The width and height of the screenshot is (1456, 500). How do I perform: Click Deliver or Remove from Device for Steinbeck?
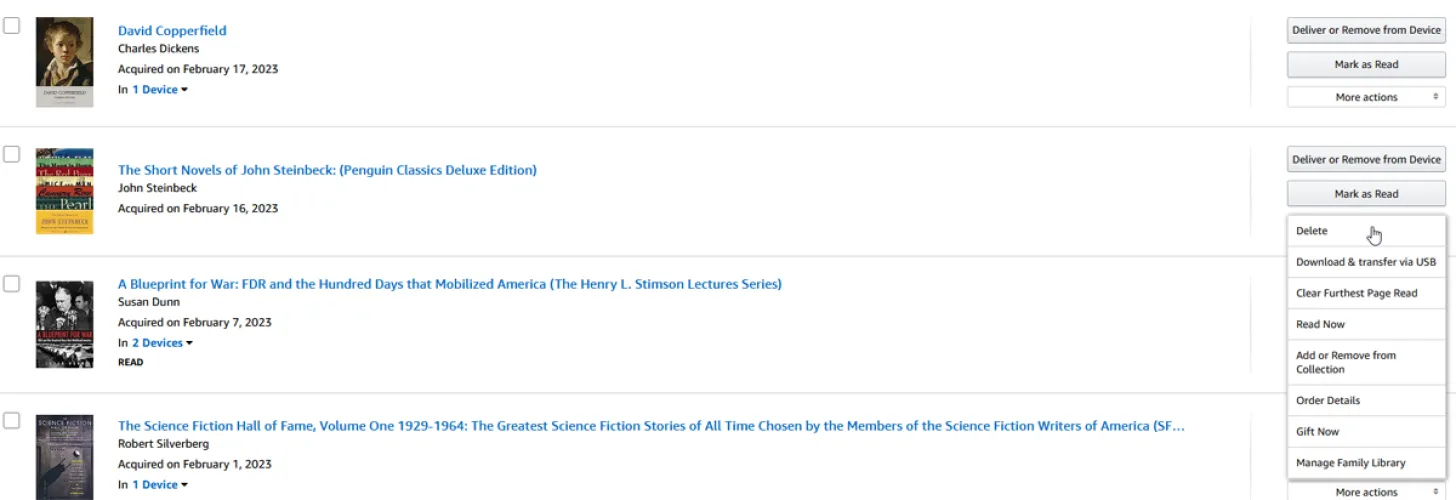pos(1366,159)
